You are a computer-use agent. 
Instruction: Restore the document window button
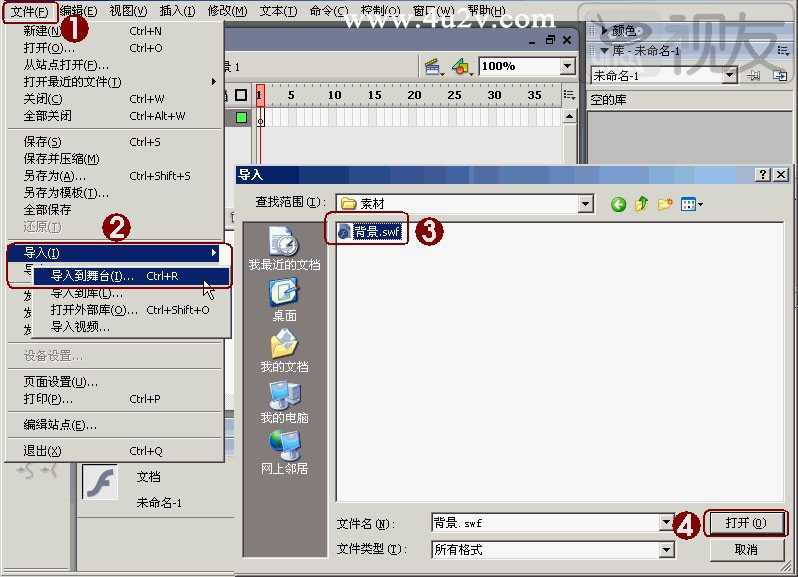pos(550,40)
